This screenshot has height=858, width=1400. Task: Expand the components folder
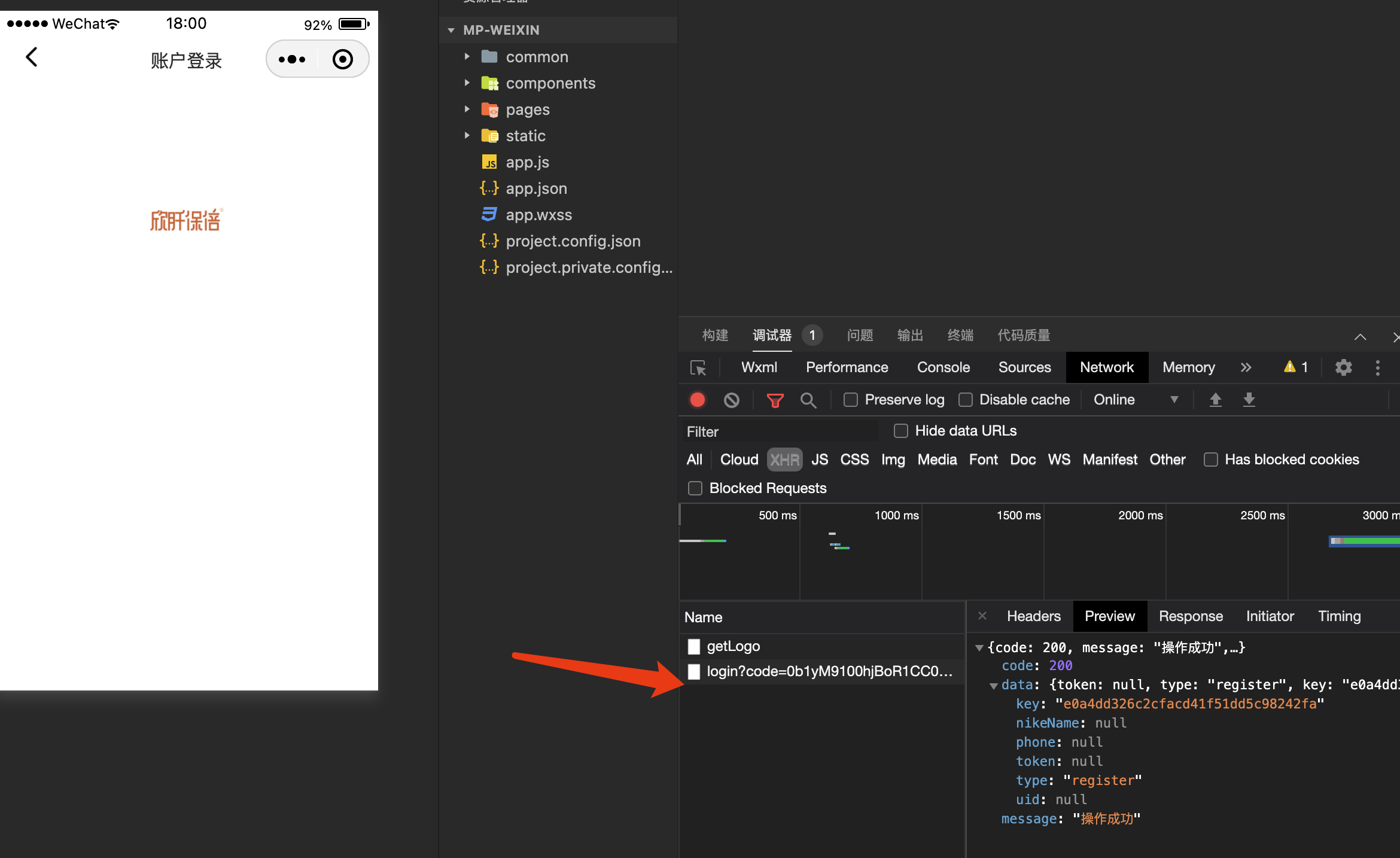point(467,83)
